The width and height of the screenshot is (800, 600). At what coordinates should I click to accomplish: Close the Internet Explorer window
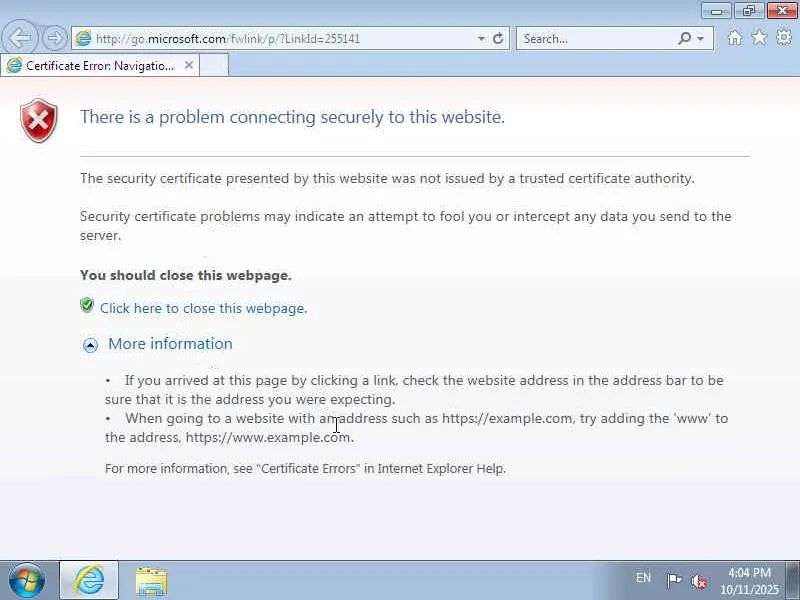pos(782,11)
